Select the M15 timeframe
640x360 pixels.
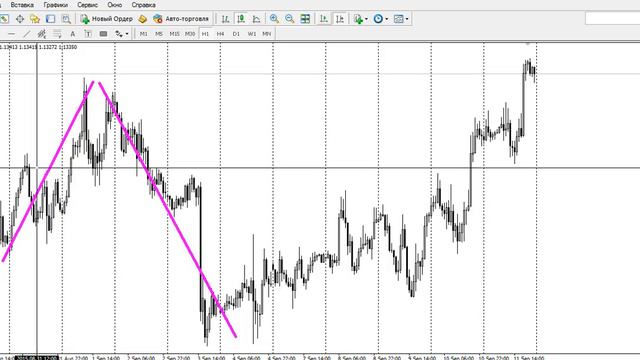click(x=174, y=34)
